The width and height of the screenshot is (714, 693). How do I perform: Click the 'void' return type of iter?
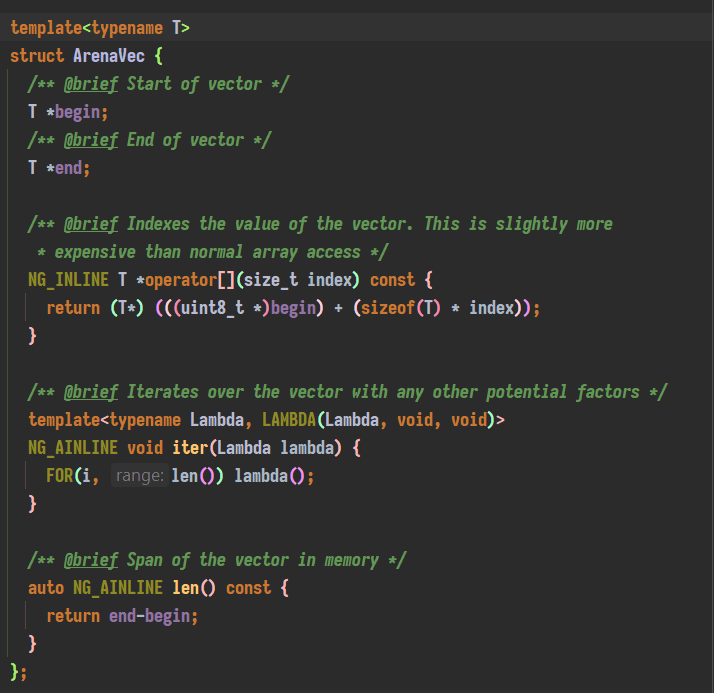pyautogui.click(x=145, y=448)
